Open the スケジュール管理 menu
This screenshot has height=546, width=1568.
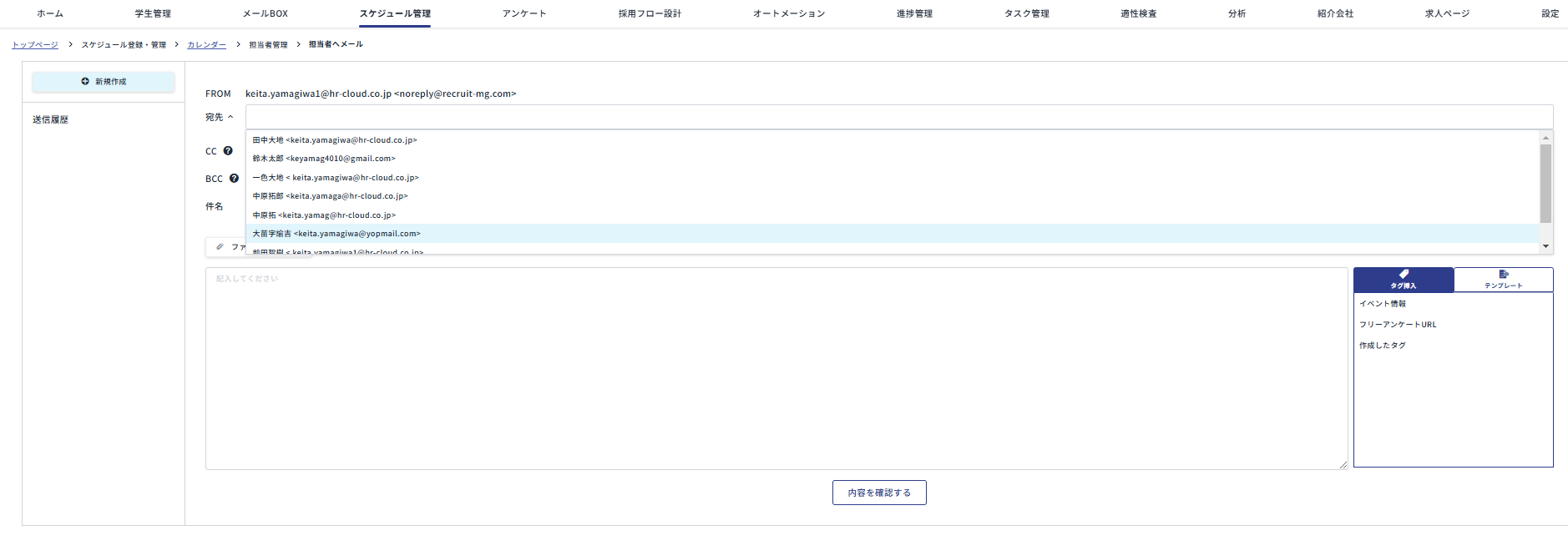tap(395, 13)
